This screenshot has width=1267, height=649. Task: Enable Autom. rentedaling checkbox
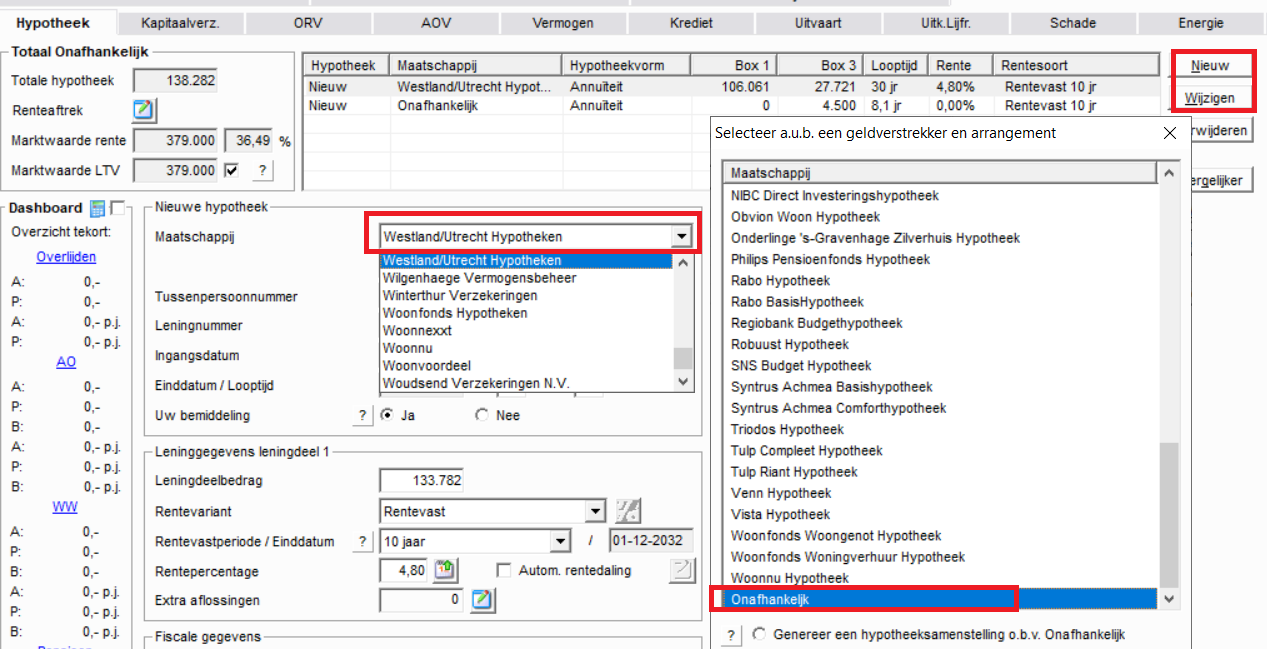click(x=504, y=570)
